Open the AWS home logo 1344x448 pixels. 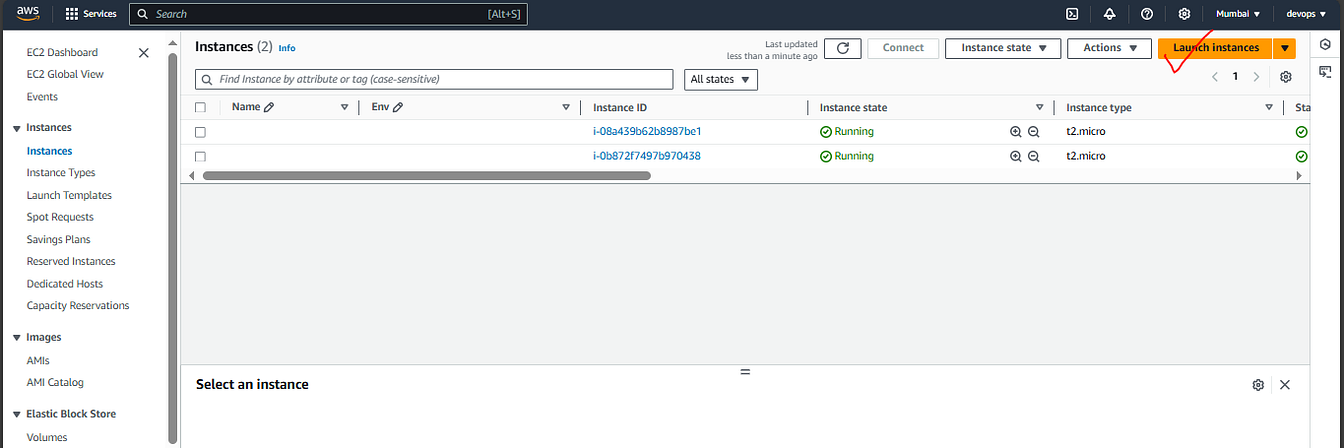pyautogui.click(x=27, y=14)
